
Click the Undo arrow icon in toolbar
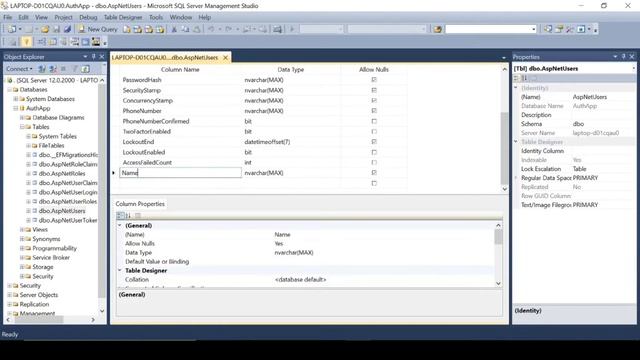point(211,29)
